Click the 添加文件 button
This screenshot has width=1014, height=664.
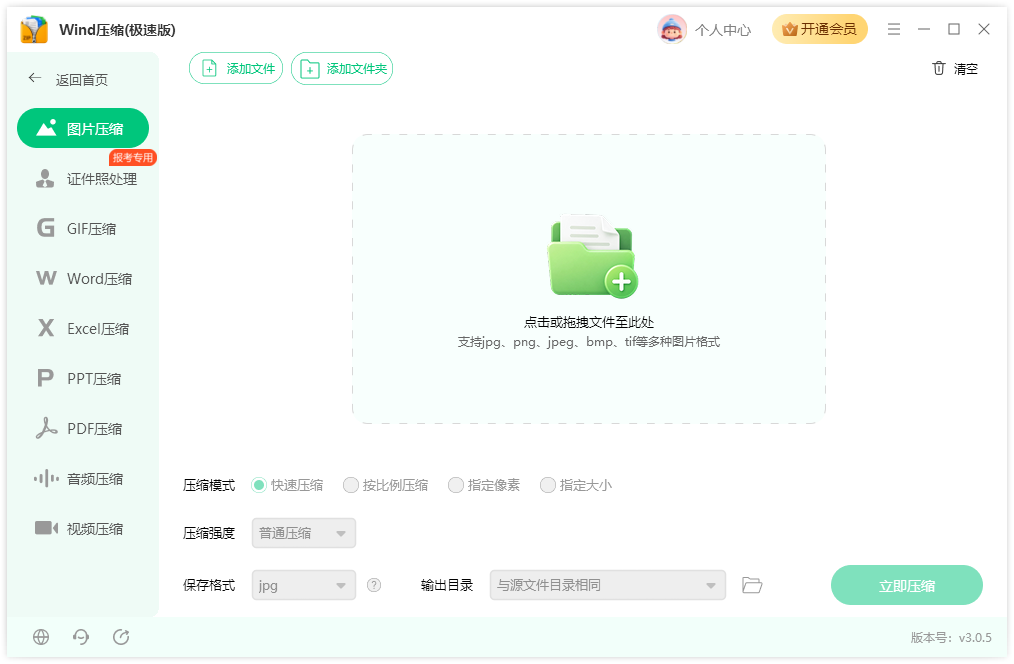click(x=236, y=68)
